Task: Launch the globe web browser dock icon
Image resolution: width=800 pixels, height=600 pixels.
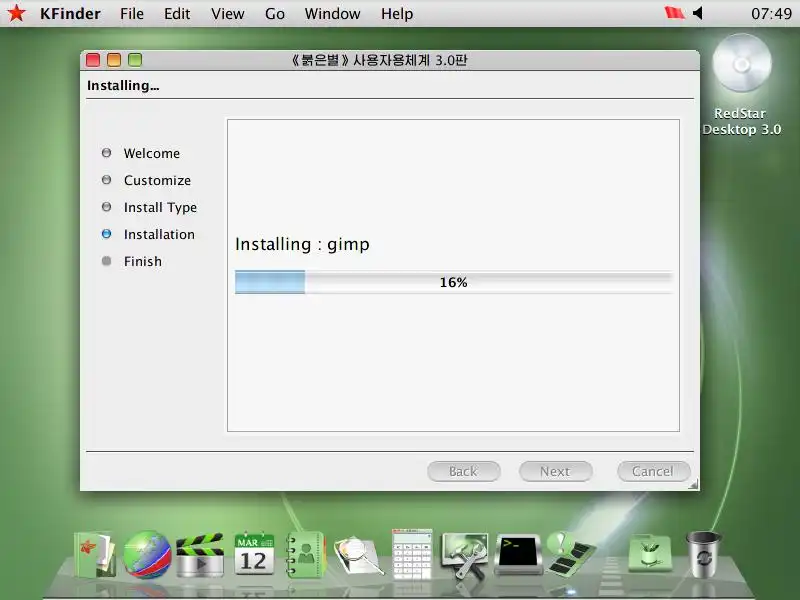Action: [147, 555]
